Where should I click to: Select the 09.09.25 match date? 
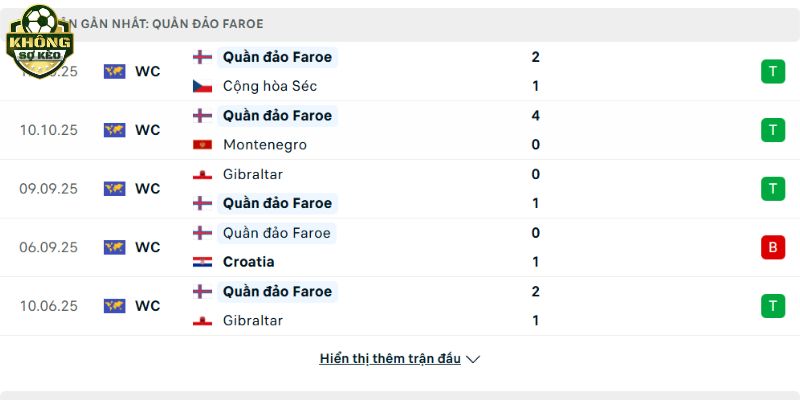click(48, 188)
